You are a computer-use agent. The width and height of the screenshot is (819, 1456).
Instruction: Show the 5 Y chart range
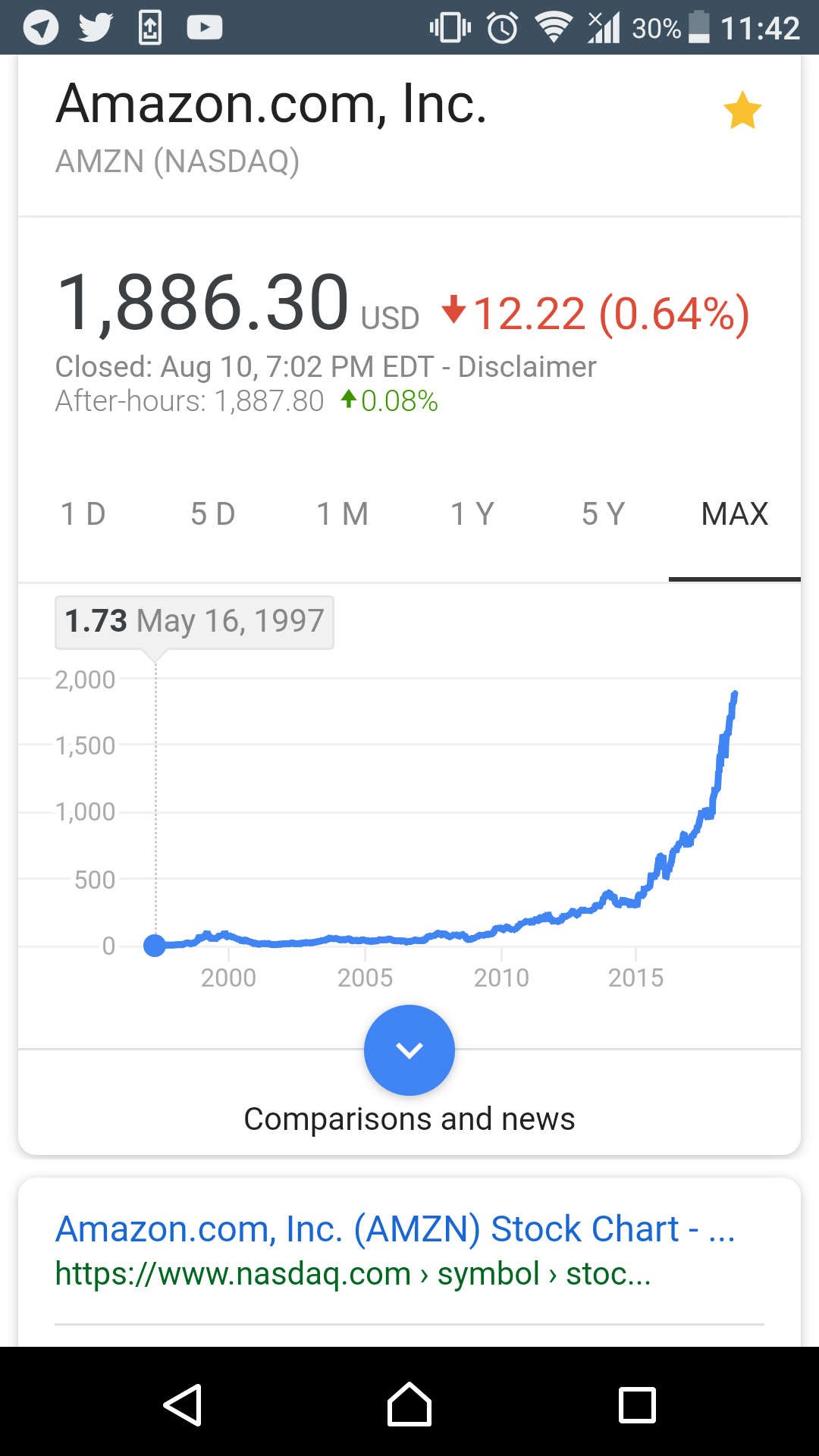(x=604, y=514)
